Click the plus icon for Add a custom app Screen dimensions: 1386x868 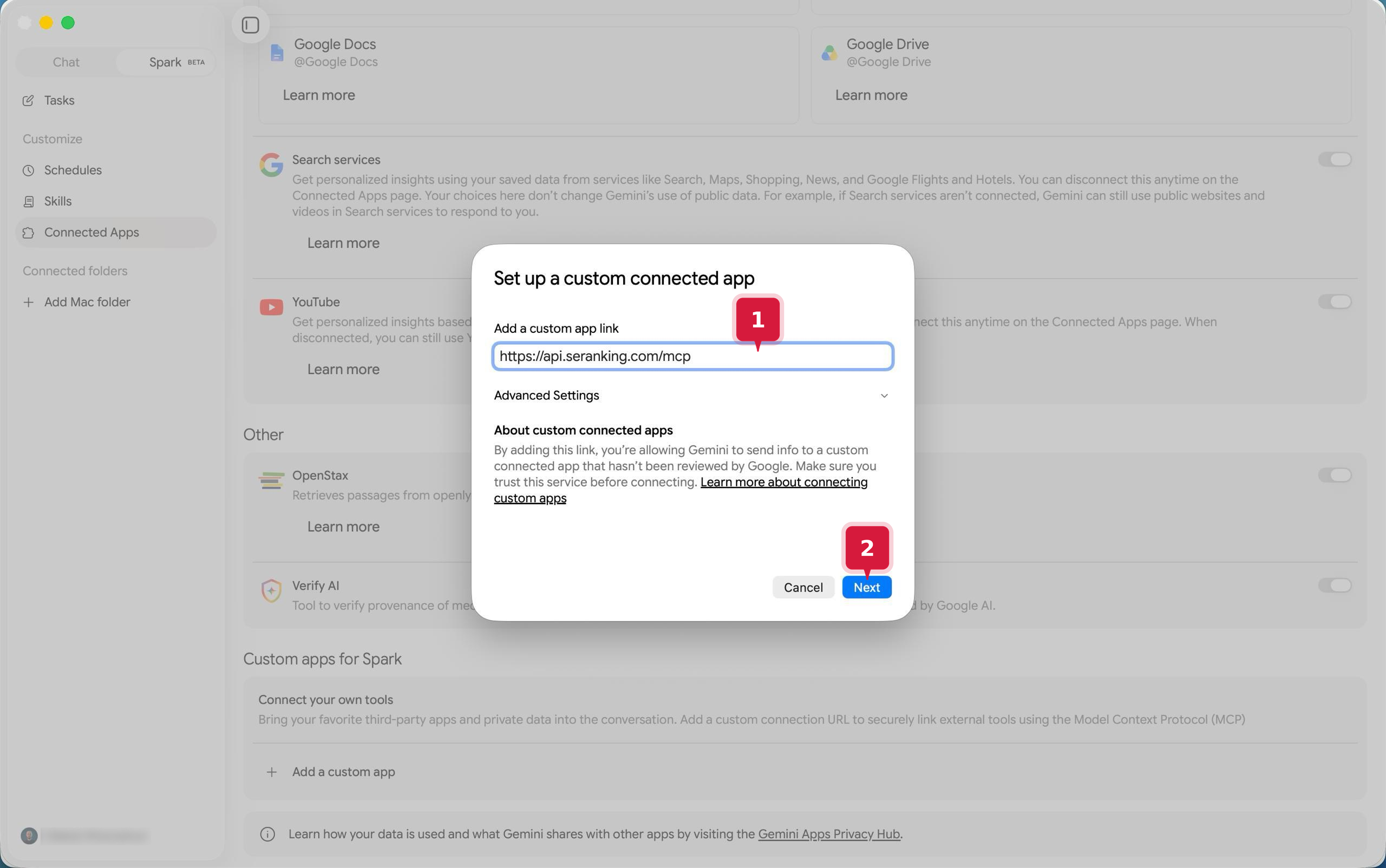point(272,772)
